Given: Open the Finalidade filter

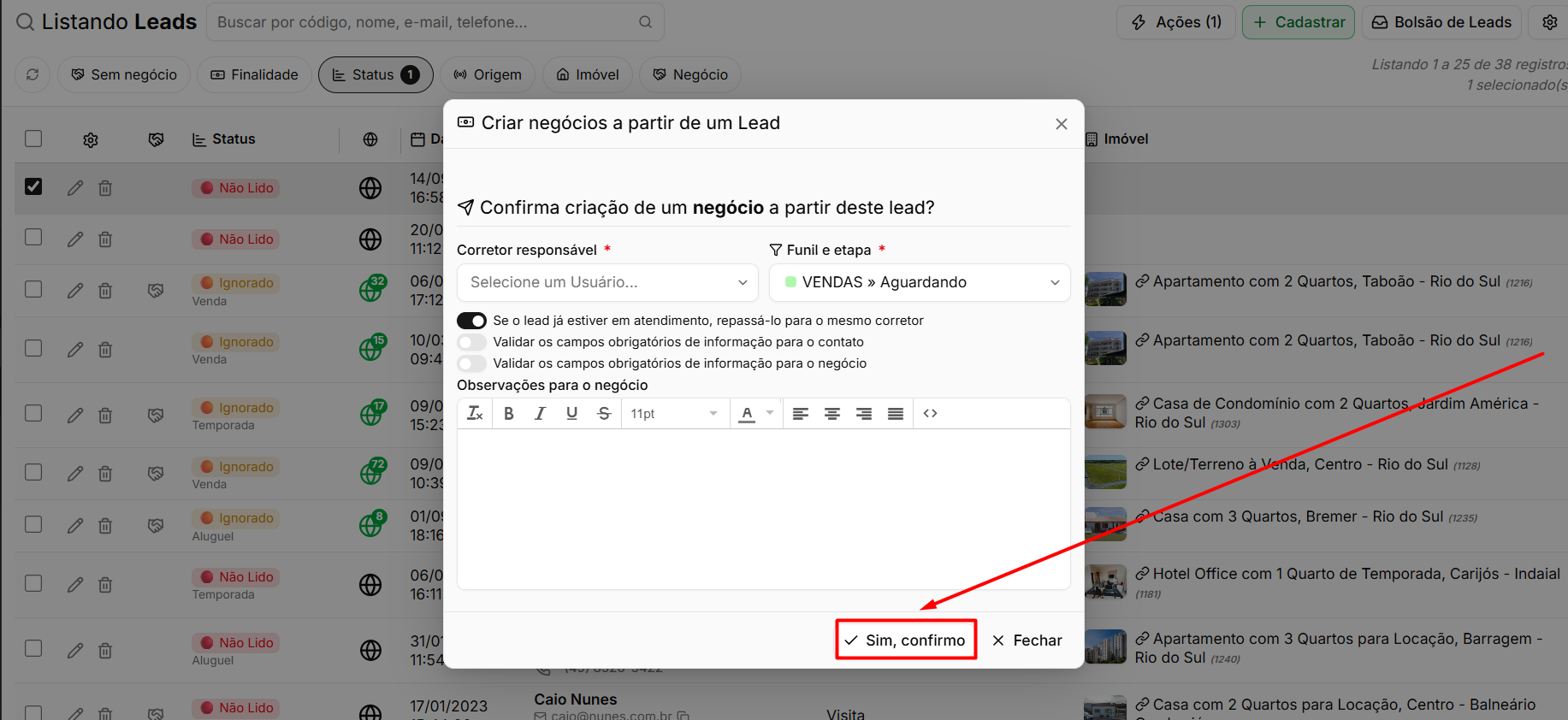Looking at the screenshot, I should tap(254, 75).
